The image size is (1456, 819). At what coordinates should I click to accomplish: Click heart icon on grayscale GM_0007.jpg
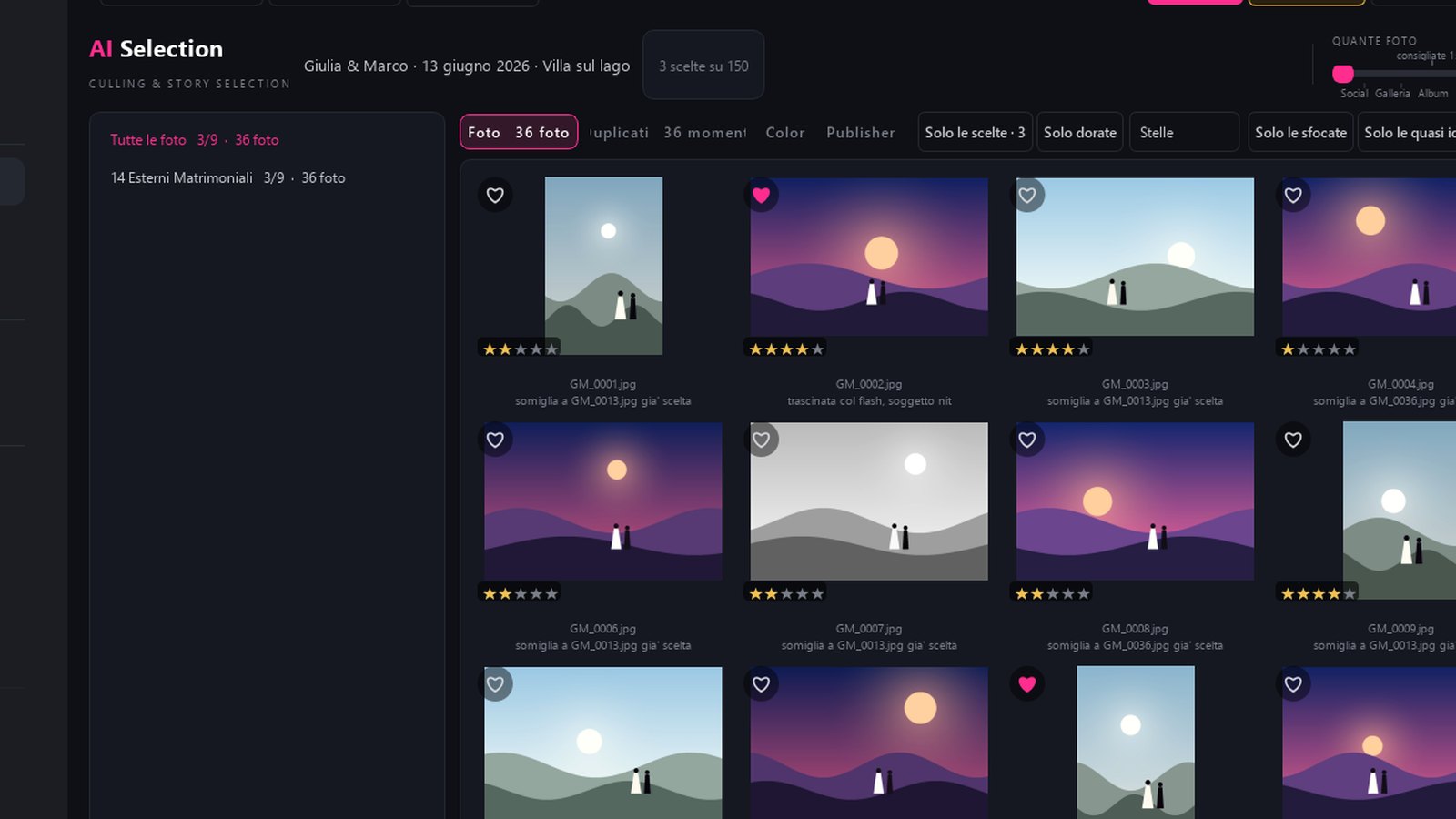point(762,440)
